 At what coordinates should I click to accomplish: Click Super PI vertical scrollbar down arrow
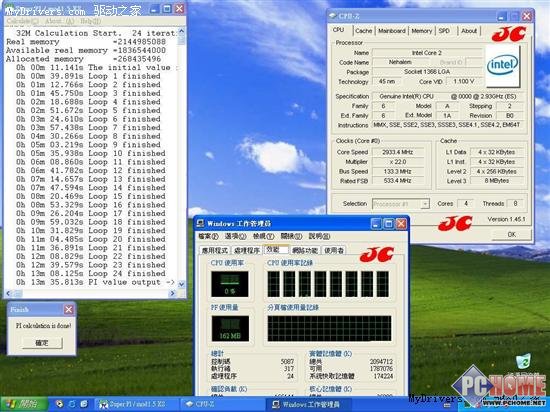[x=181, y=284]
